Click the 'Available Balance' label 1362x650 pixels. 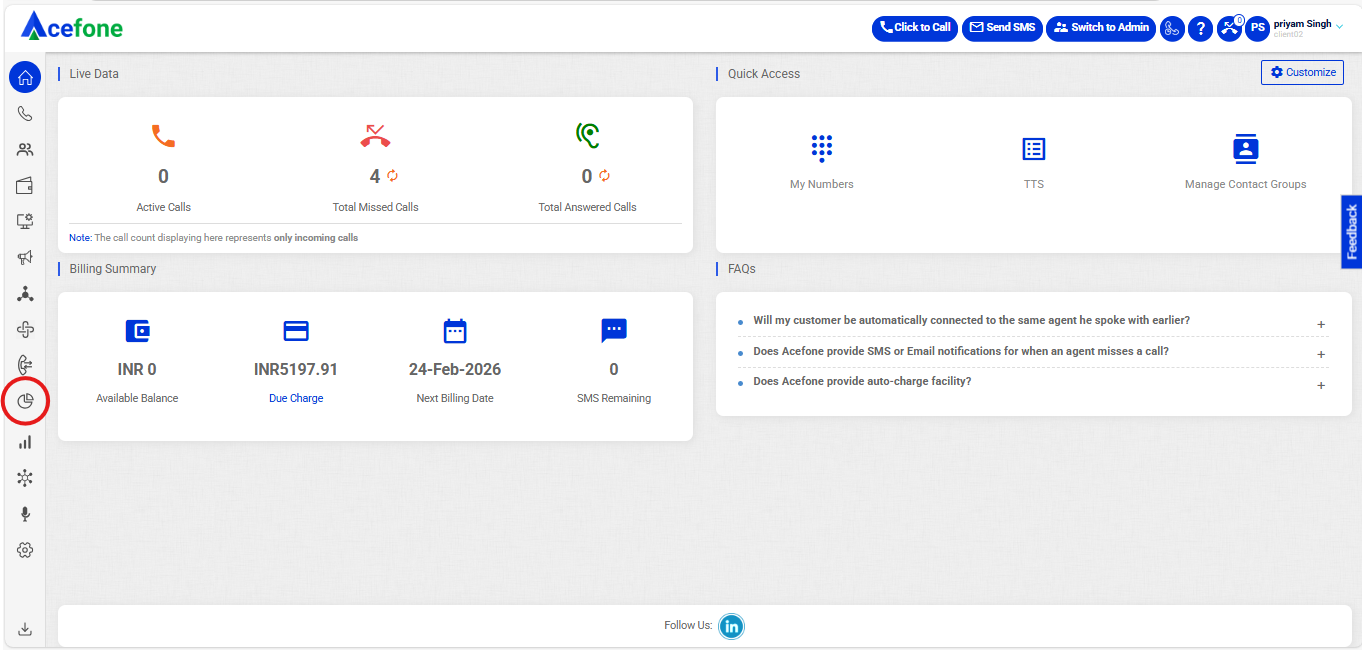click(x=137, y=398)
